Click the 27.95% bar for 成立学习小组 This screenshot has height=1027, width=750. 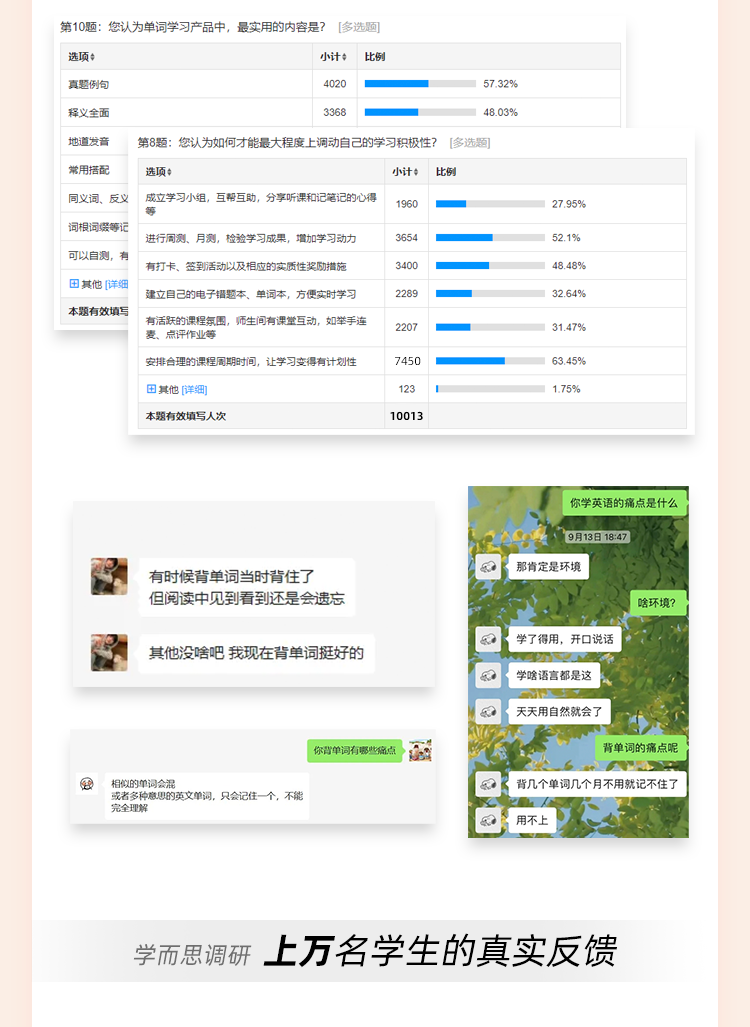(490, 204)
